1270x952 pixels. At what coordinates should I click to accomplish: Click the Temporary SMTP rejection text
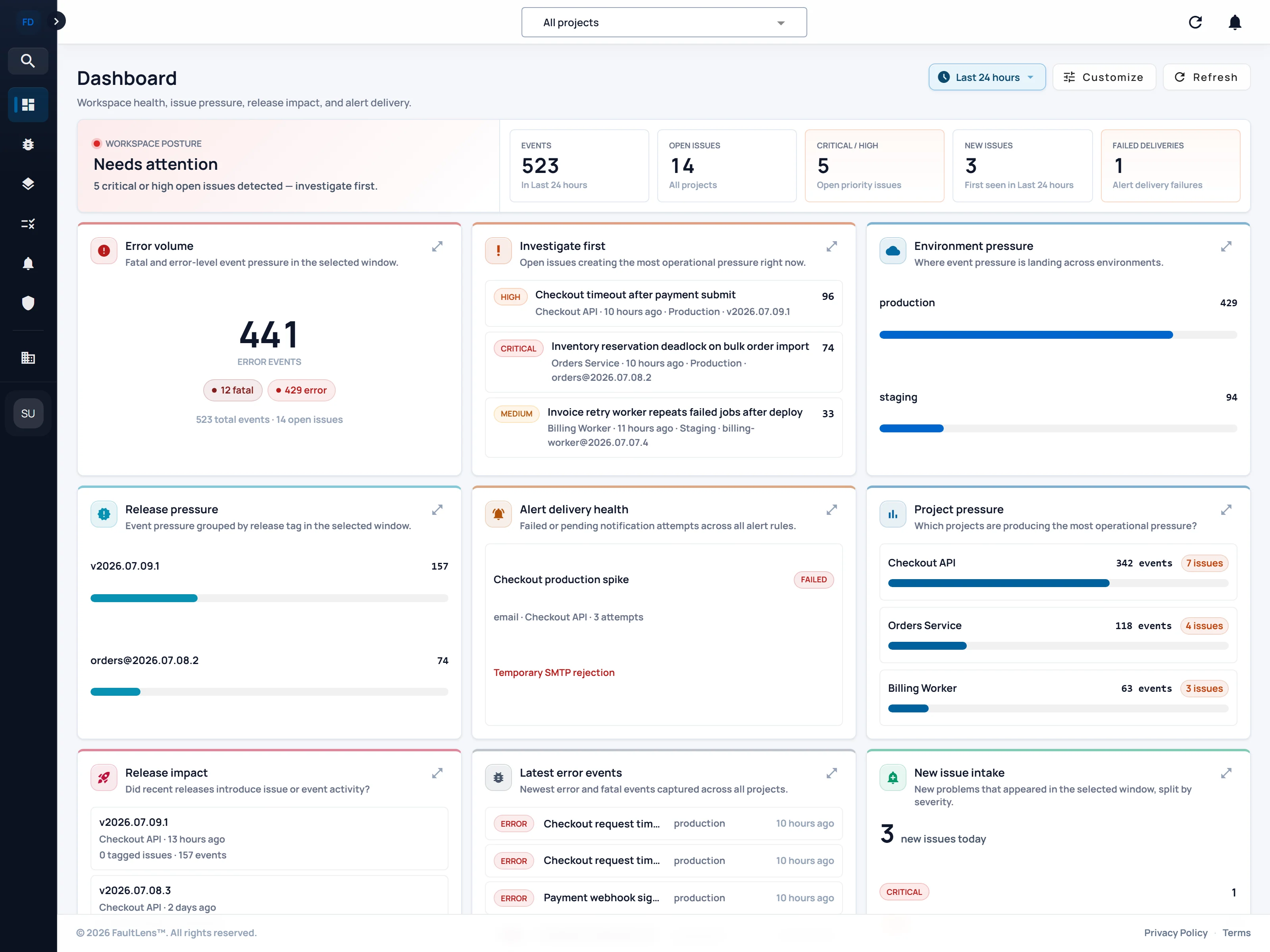(554, 672)
